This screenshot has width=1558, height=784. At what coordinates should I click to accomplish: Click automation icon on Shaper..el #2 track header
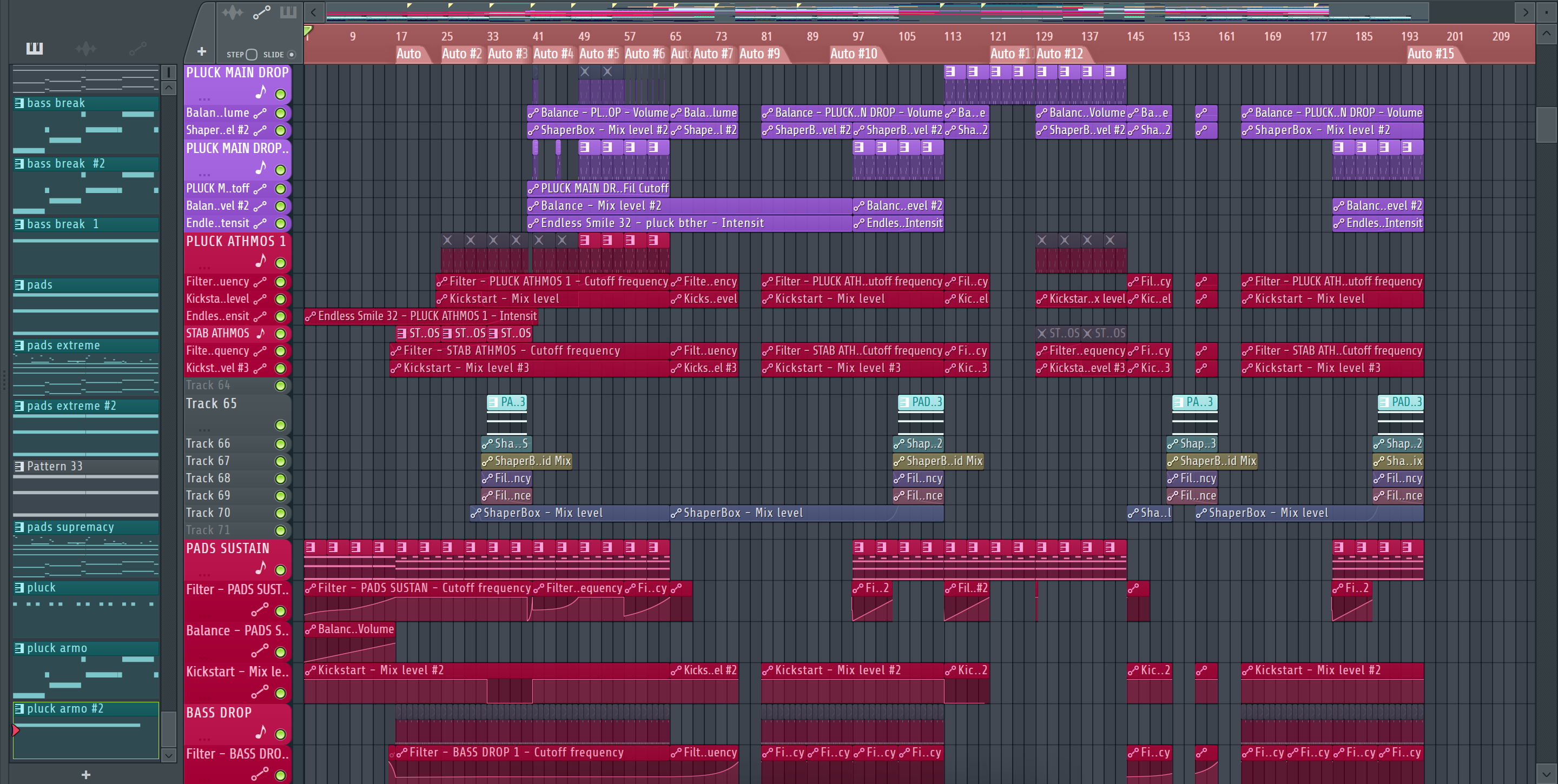[x=260, y=130]
